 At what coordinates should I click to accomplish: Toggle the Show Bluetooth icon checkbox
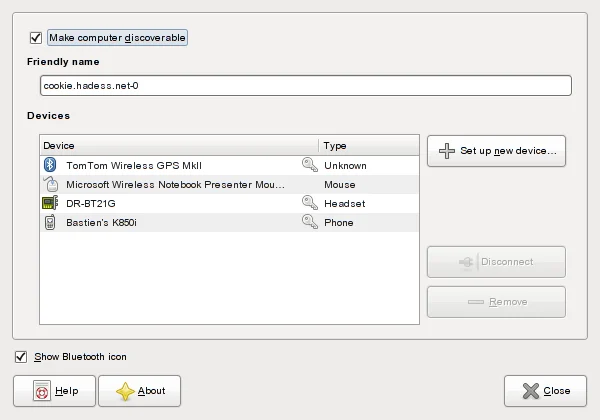21,357
